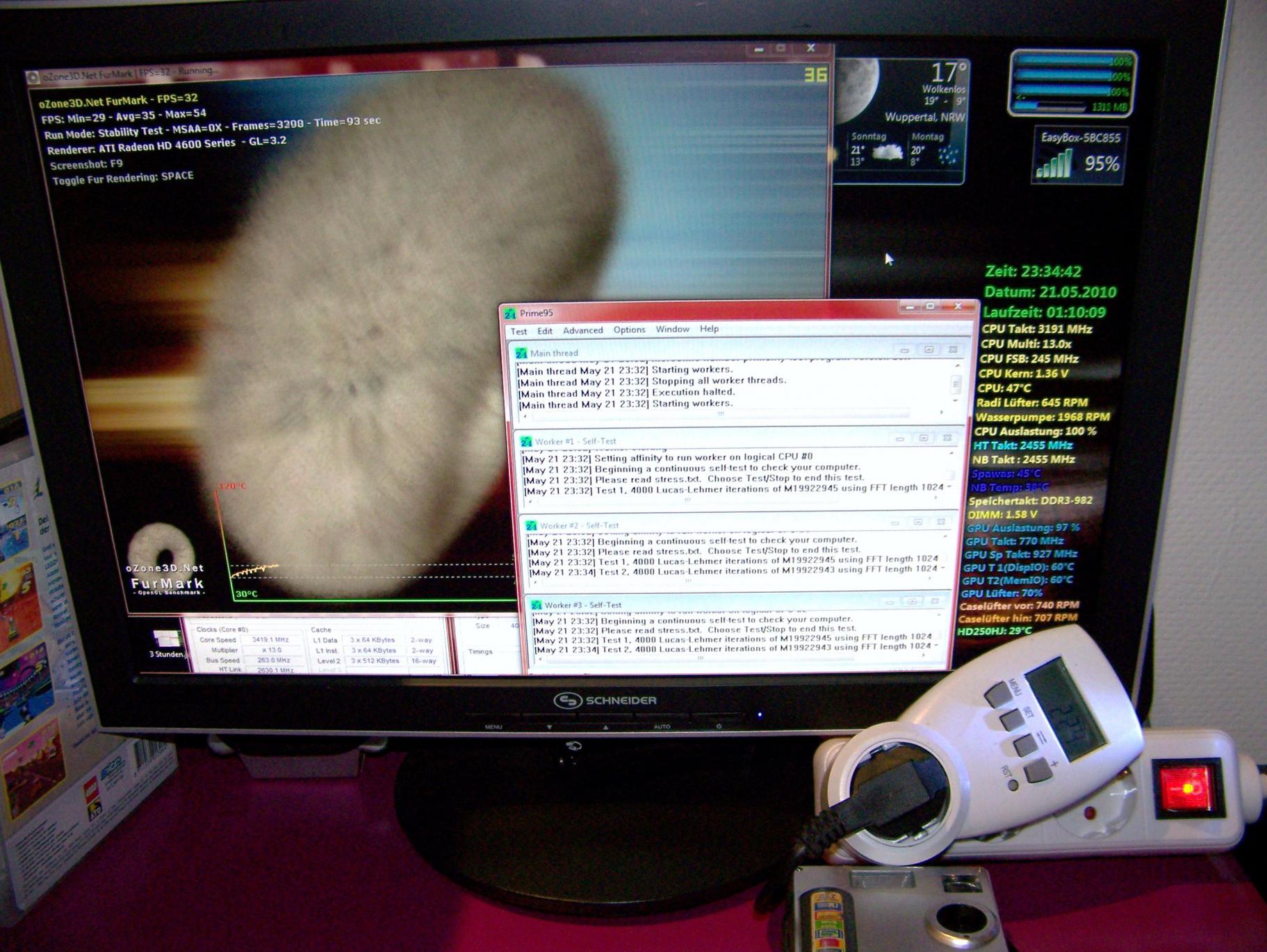The image size is (1267, 952).
Task: Open the Options menu in Prime95
Action: coord(629,329)
